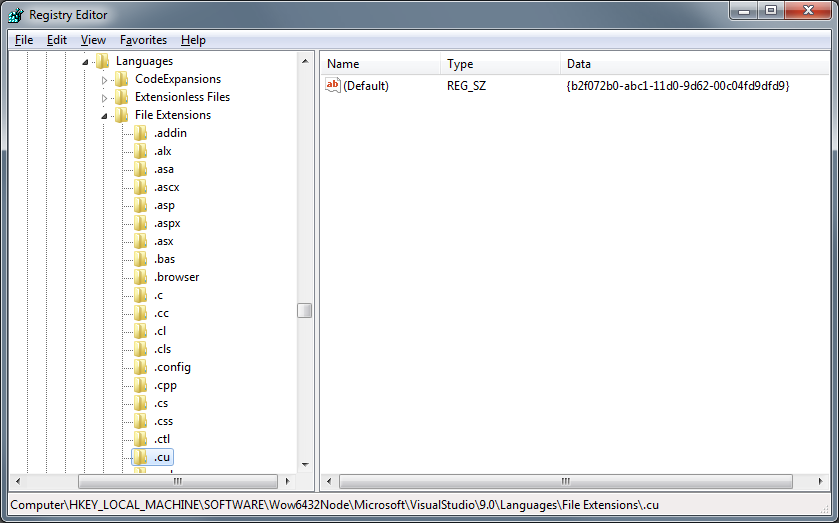
Task: Click the .config folder icon
Action: [141, 367]
